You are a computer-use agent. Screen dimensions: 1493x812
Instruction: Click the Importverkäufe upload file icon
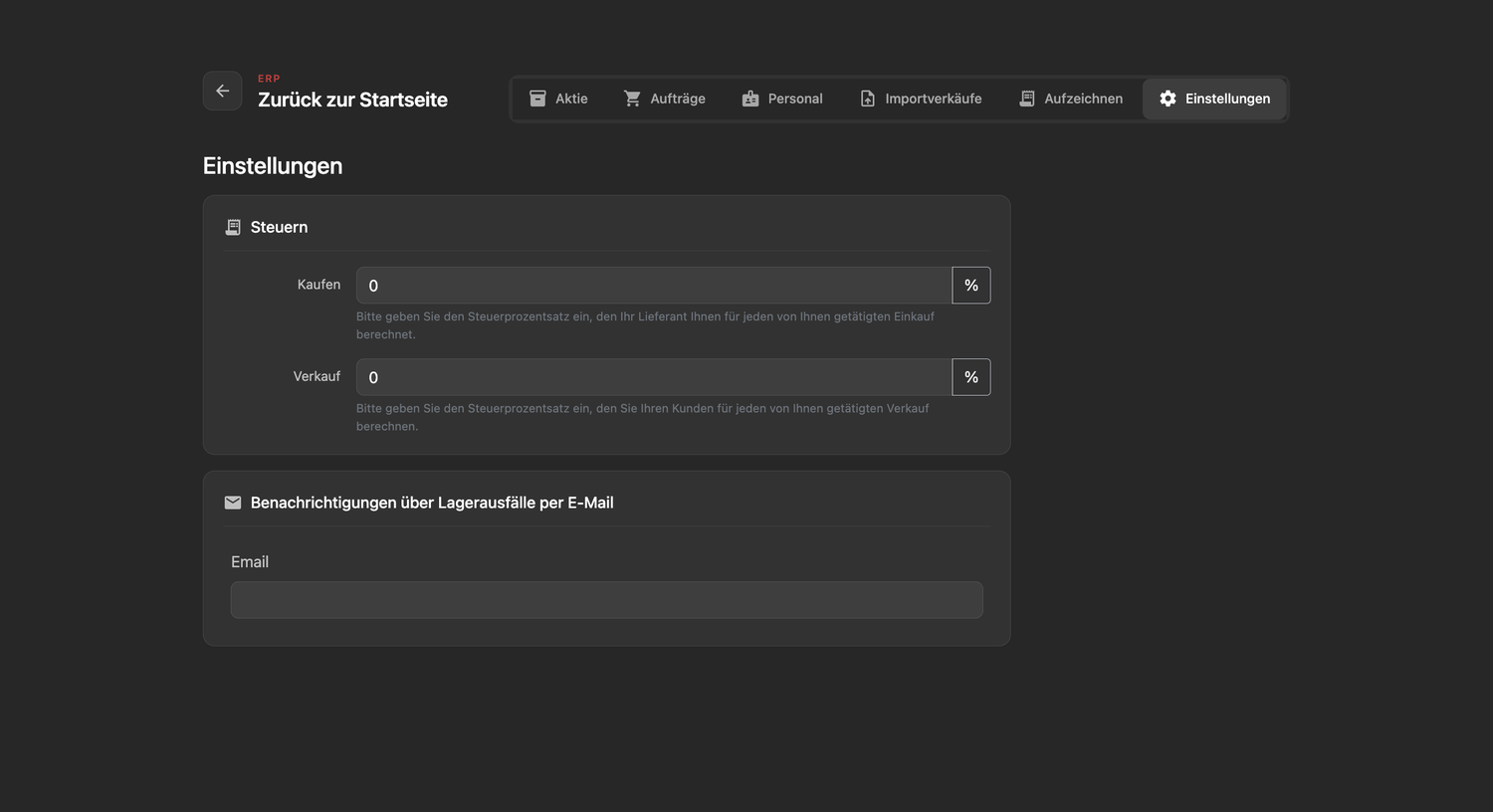coord(868,99)
